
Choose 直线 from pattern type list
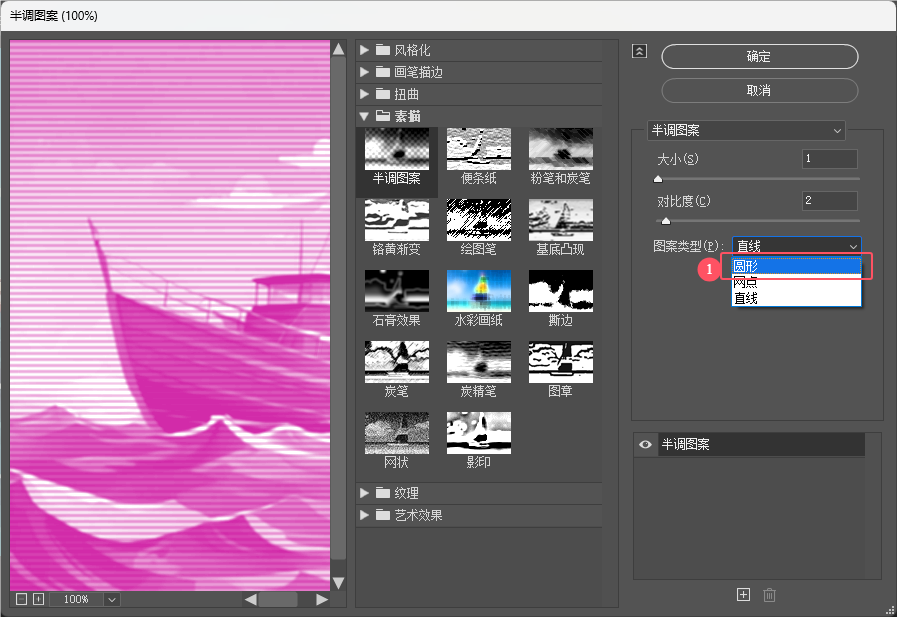click(796, 298)
